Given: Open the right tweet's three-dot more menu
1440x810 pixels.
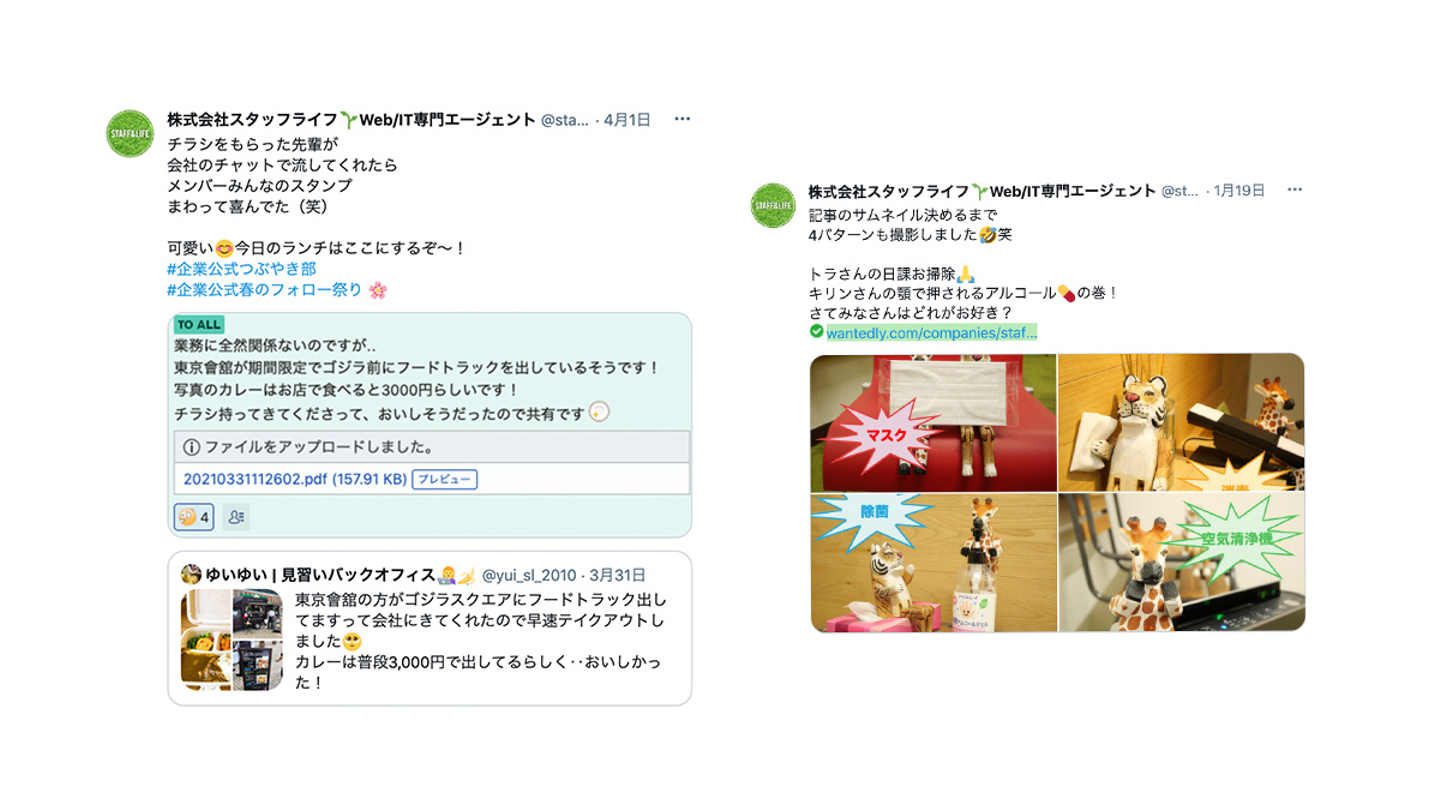Looking at the screenshot, I should click(1295, 190).
